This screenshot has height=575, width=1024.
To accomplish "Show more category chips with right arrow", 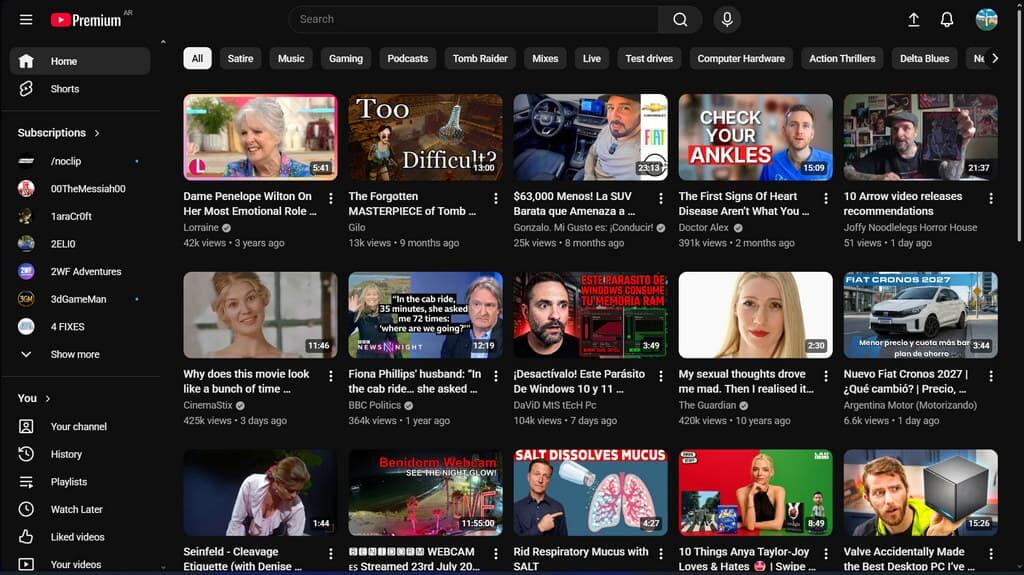I will click(995, 58).
